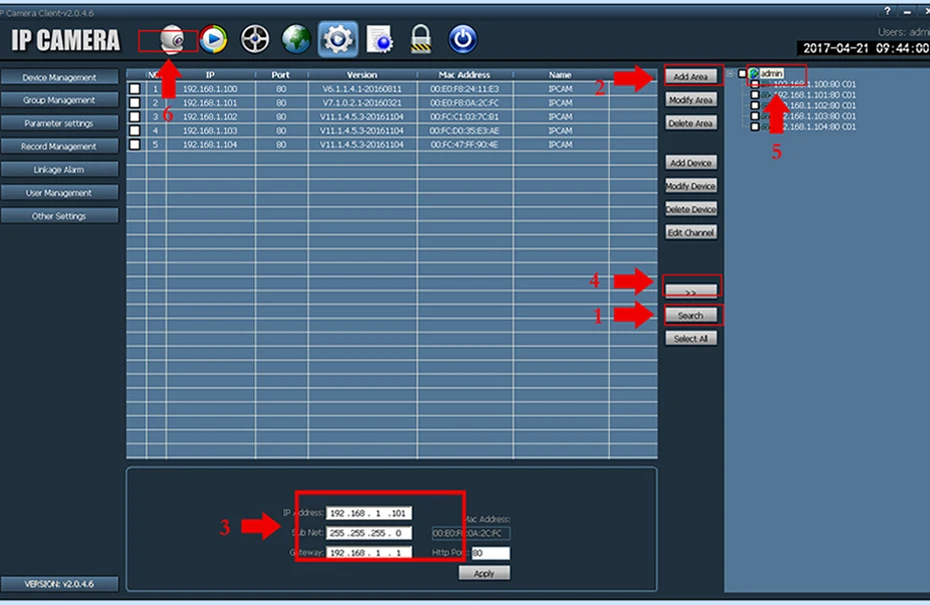The height and width of the screenshot is (605, 930).
Task: Click the Port column header
Action: tap(281, 75)
